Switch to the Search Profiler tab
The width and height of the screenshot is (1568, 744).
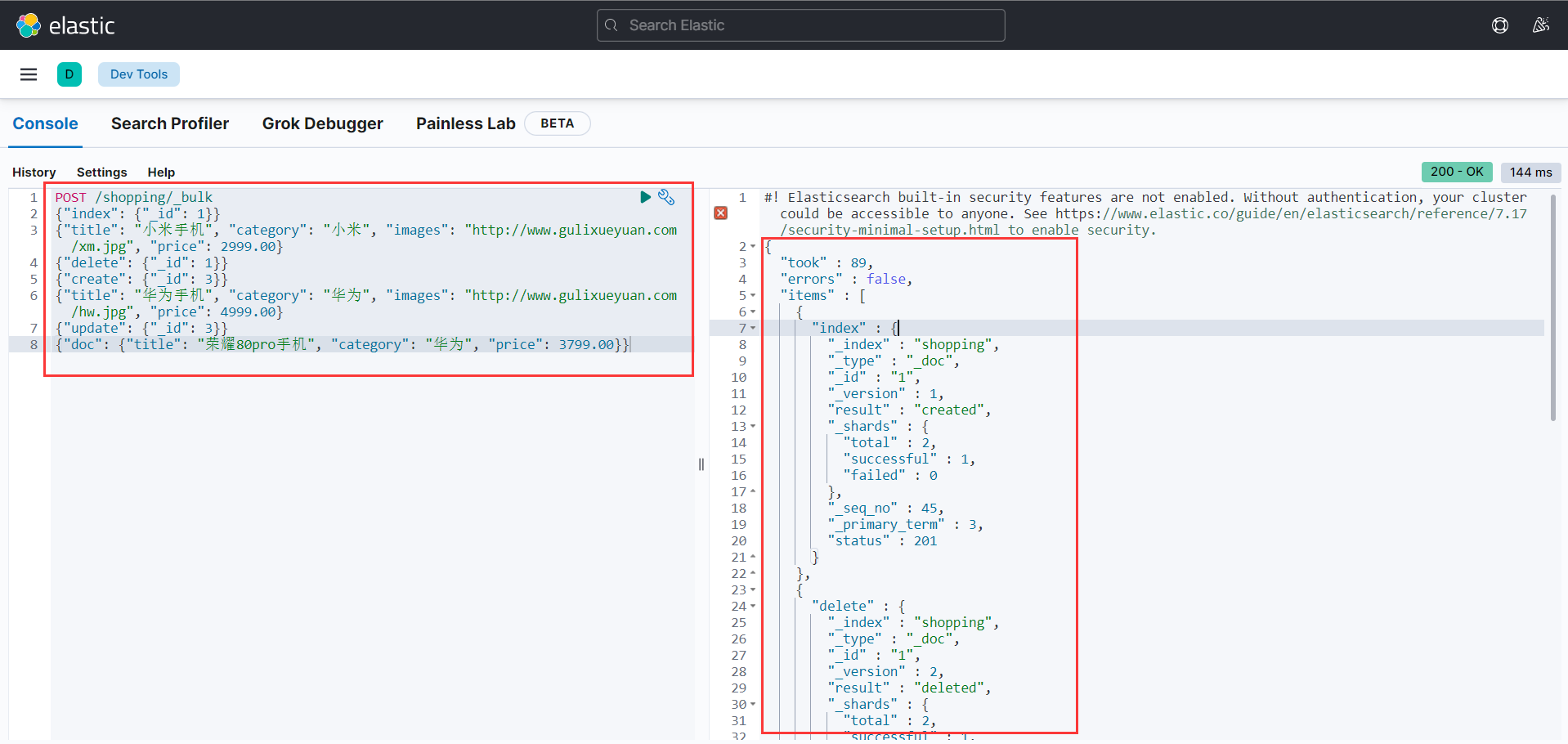point(170,123)
